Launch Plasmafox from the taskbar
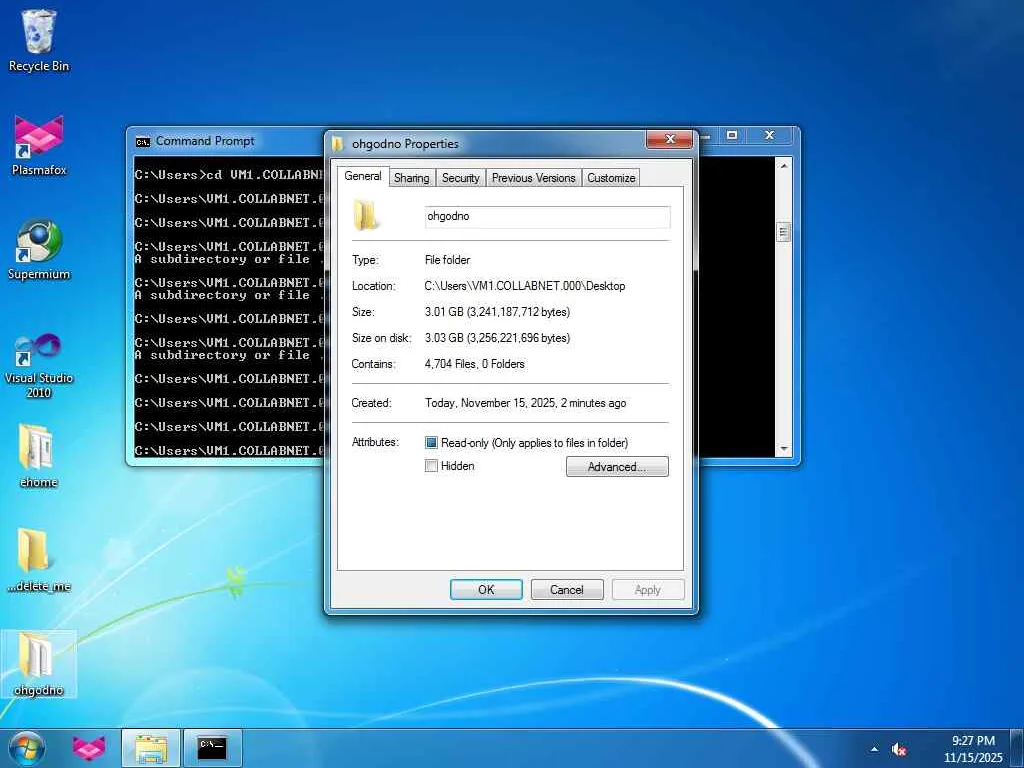The width and height of the screenshot is (1024, 768). 89,748
